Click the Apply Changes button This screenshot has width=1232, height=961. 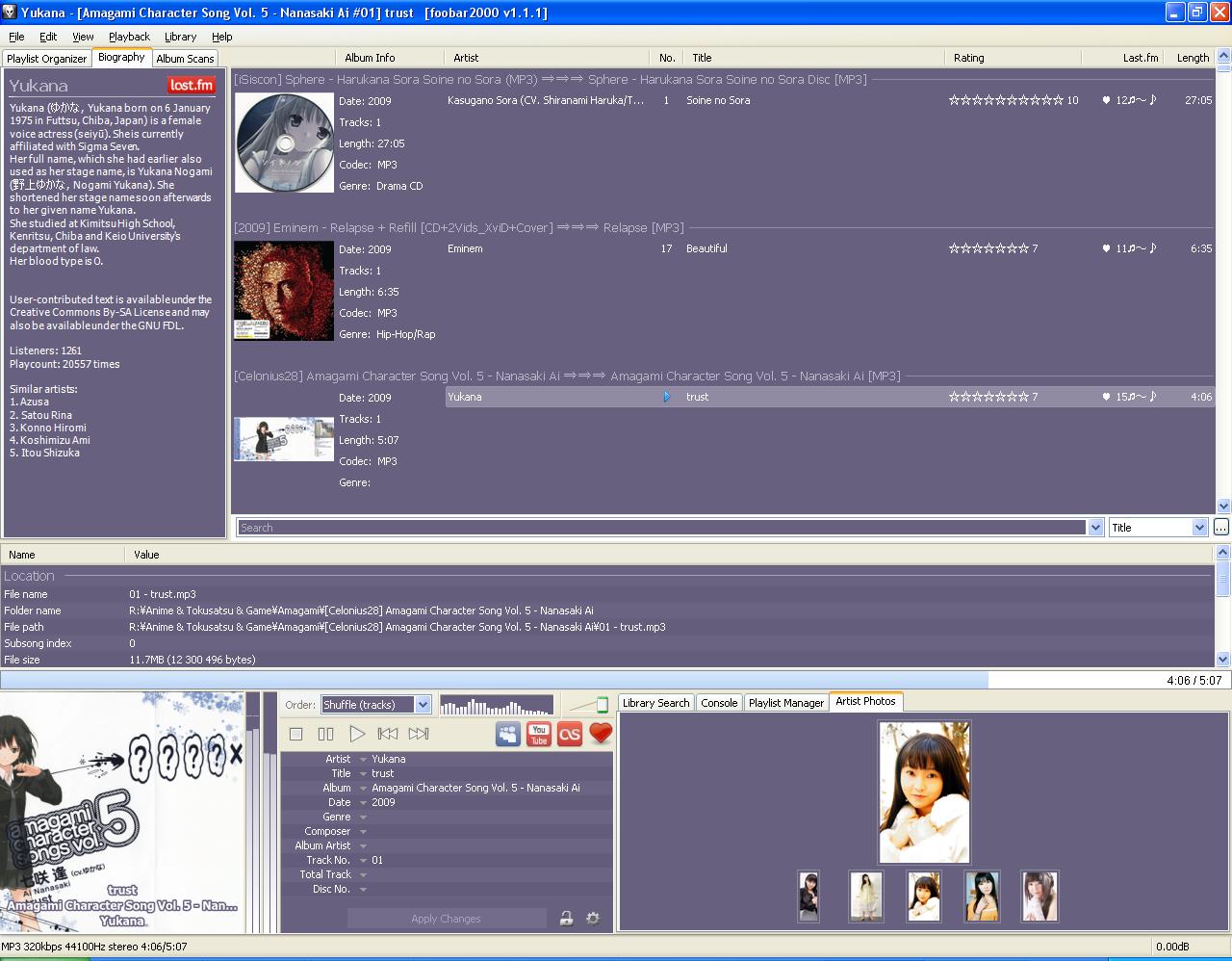click(x=446, y=919)
